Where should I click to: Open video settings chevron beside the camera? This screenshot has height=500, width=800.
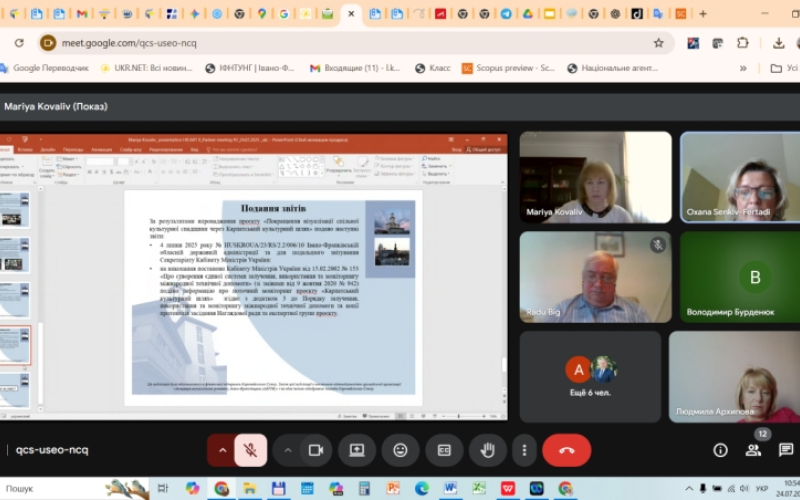coord(287,450)
